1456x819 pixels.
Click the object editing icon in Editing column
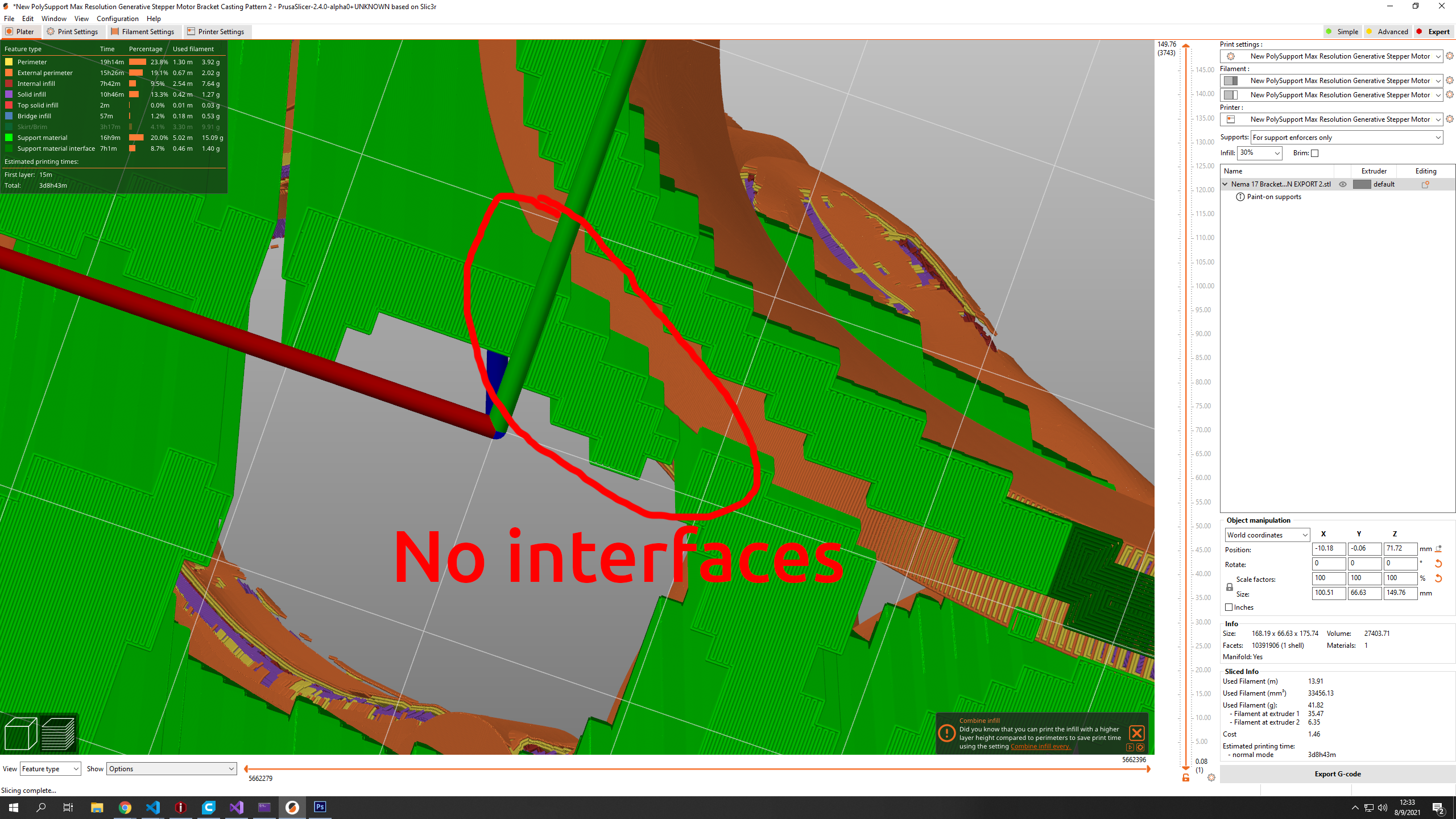point(1425,184)
